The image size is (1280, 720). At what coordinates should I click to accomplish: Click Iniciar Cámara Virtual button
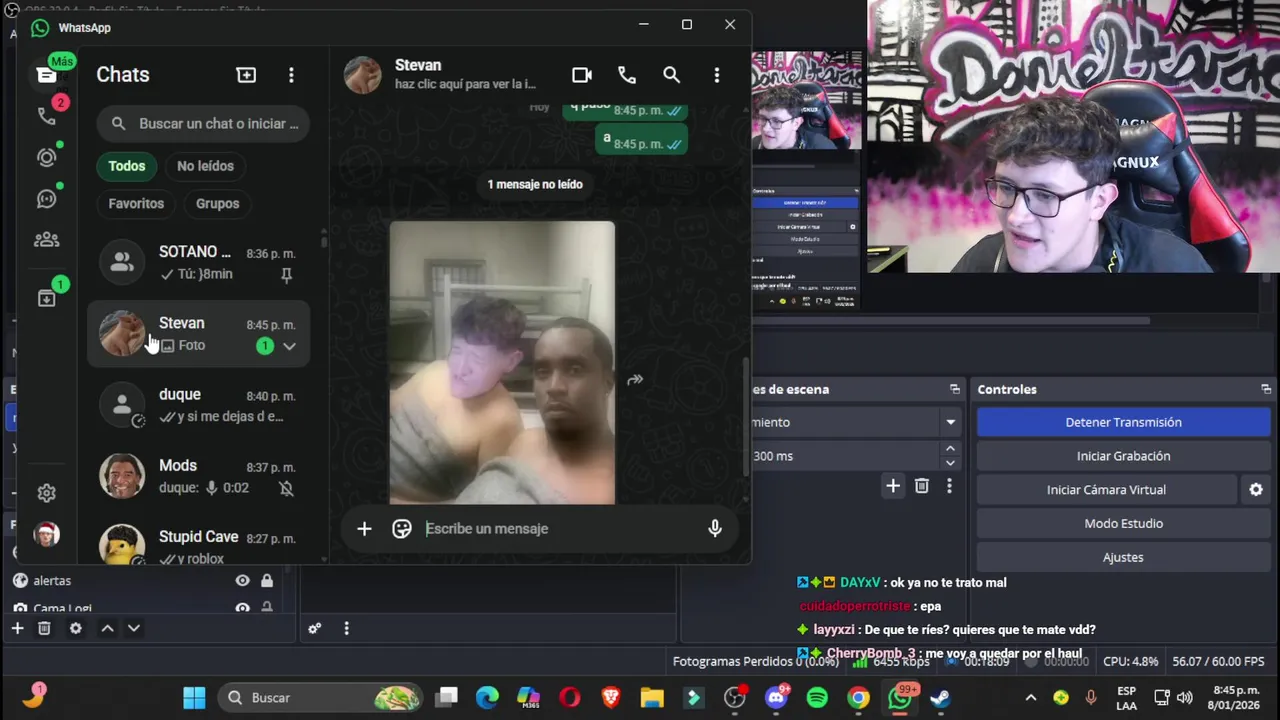[1106, 490]
